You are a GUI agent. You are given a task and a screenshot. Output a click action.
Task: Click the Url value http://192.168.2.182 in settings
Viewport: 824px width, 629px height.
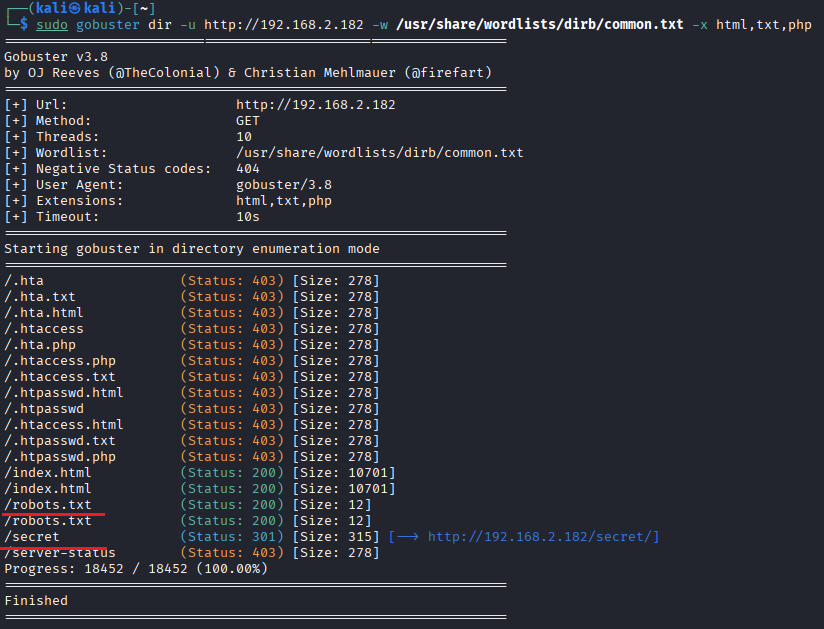tap(316, 105)
